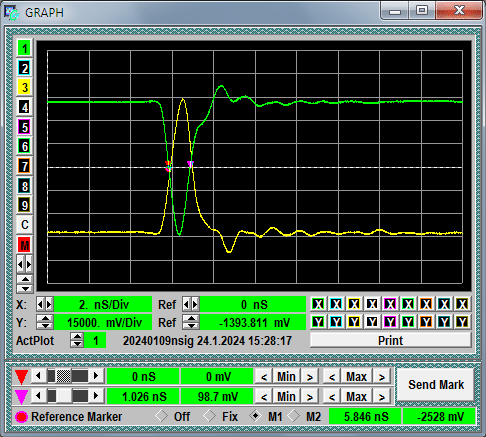
Task: Click Max button in magenta marker row
Action: [356, 396]
